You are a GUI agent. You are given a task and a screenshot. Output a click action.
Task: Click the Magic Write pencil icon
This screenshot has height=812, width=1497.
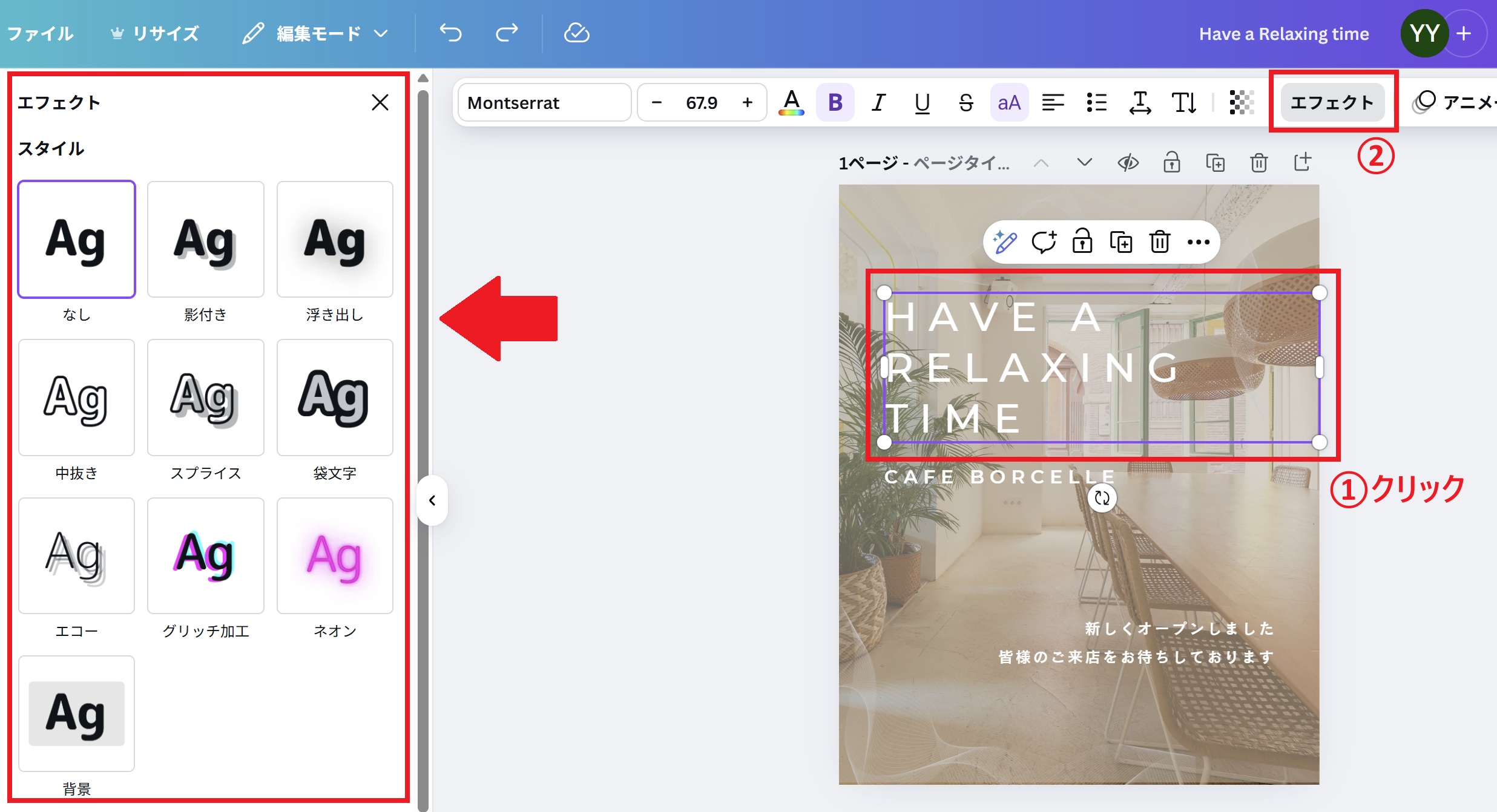click(1005, 243)
